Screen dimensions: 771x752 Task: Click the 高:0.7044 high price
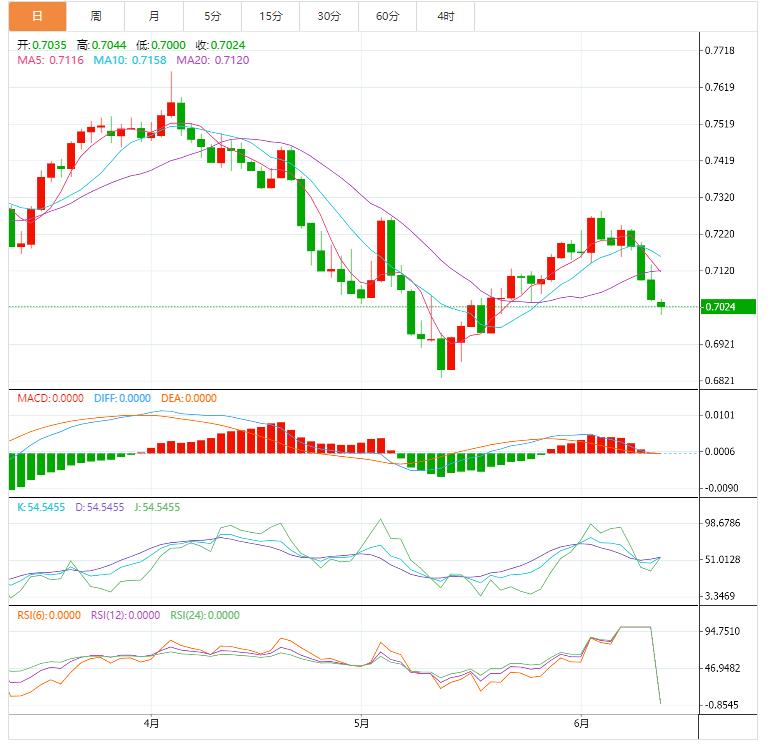pyautogui.click(x=101, y=45)
